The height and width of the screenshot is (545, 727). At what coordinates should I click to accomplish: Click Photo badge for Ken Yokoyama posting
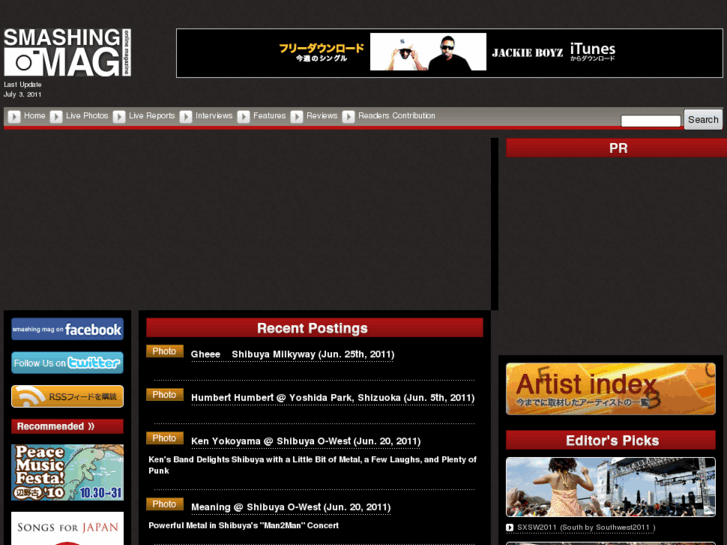[165, 438]
